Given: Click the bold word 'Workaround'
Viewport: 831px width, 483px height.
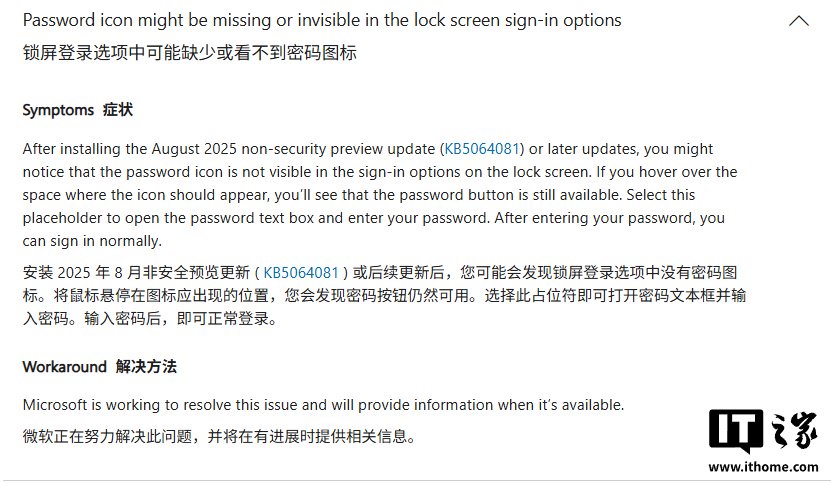Looking at the screenshot, I should click(x=64, y=367).
